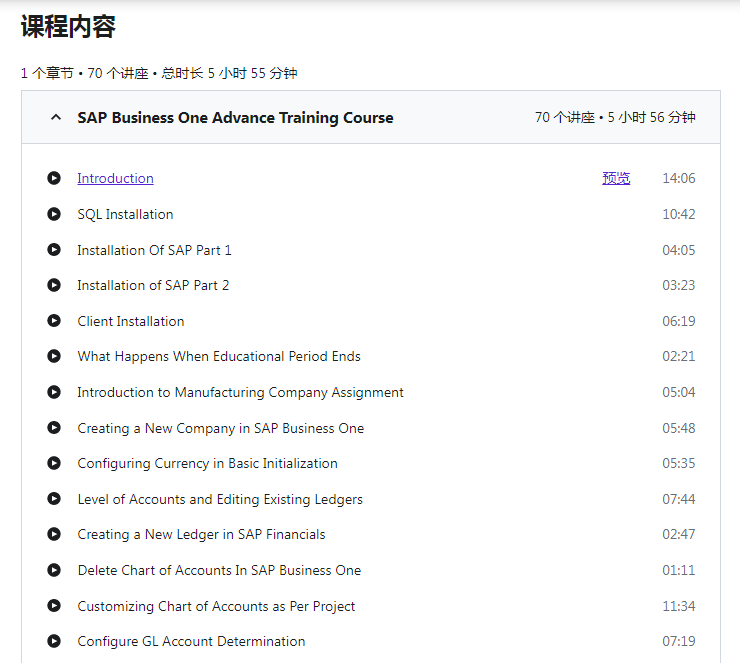Open the Introduction lecture link
The width and height of the screenshot is (740, 663).
(x=115, y=178)
